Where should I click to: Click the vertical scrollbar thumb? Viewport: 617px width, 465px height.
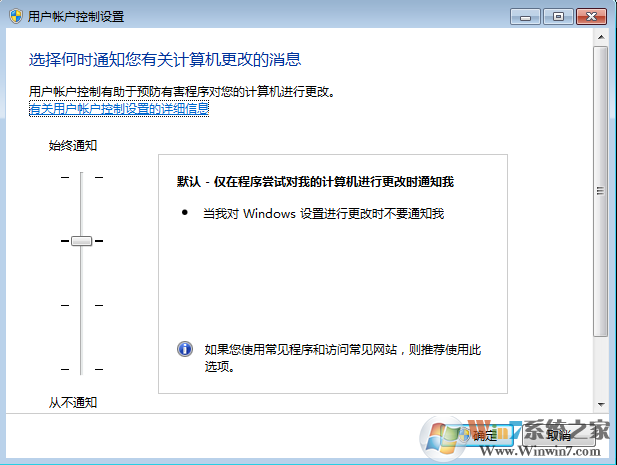[600, 190]
